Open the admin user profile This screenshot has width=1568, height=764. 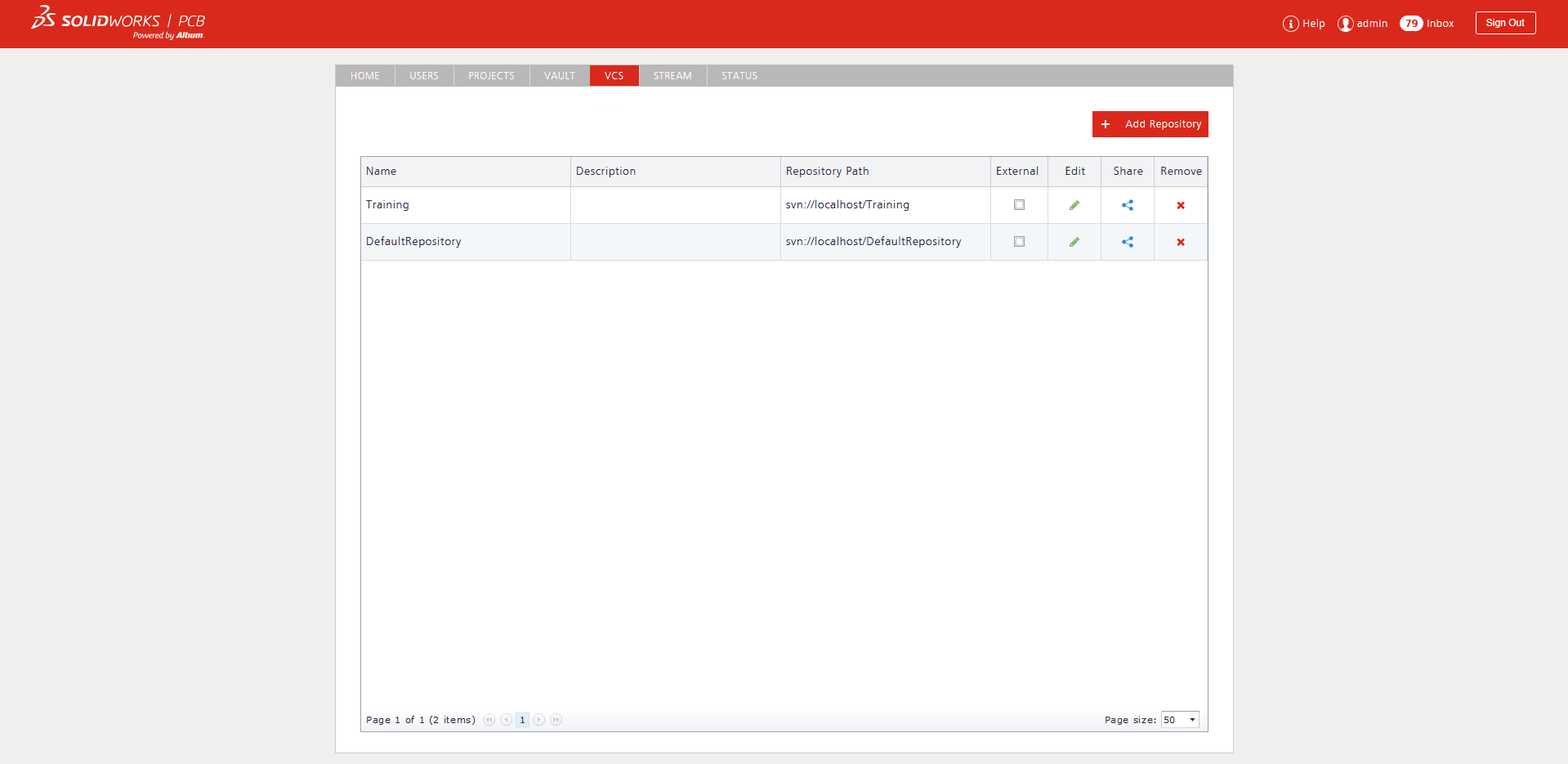coord(1363,24)
